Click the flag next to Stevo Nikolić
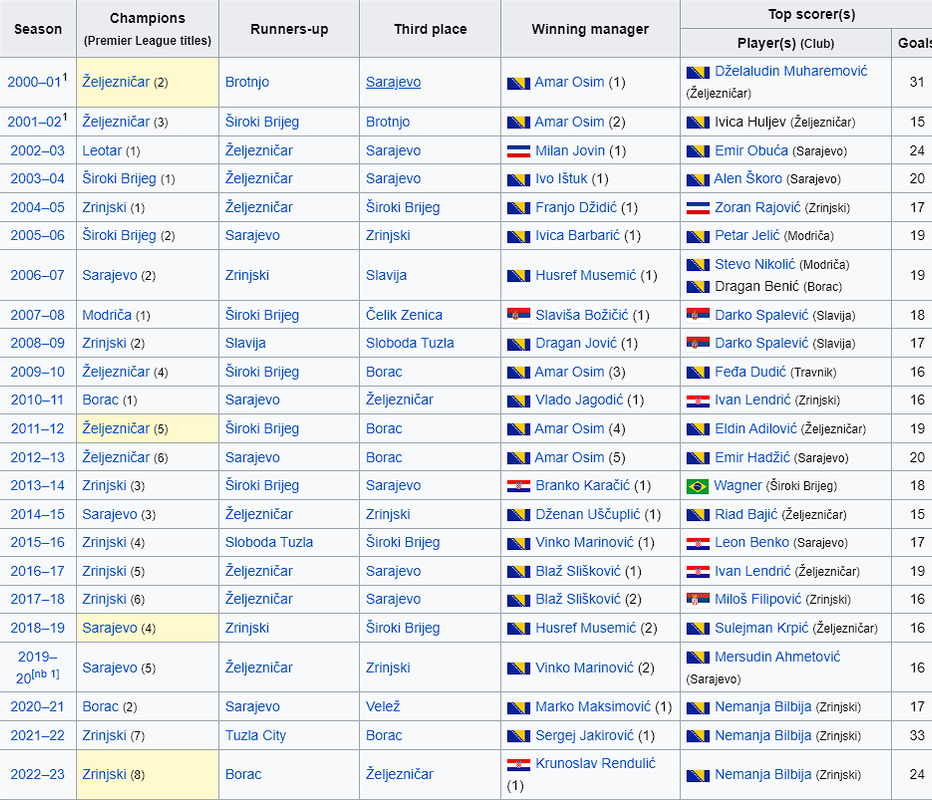The image size is (932, 800). [x=698, y=265]
